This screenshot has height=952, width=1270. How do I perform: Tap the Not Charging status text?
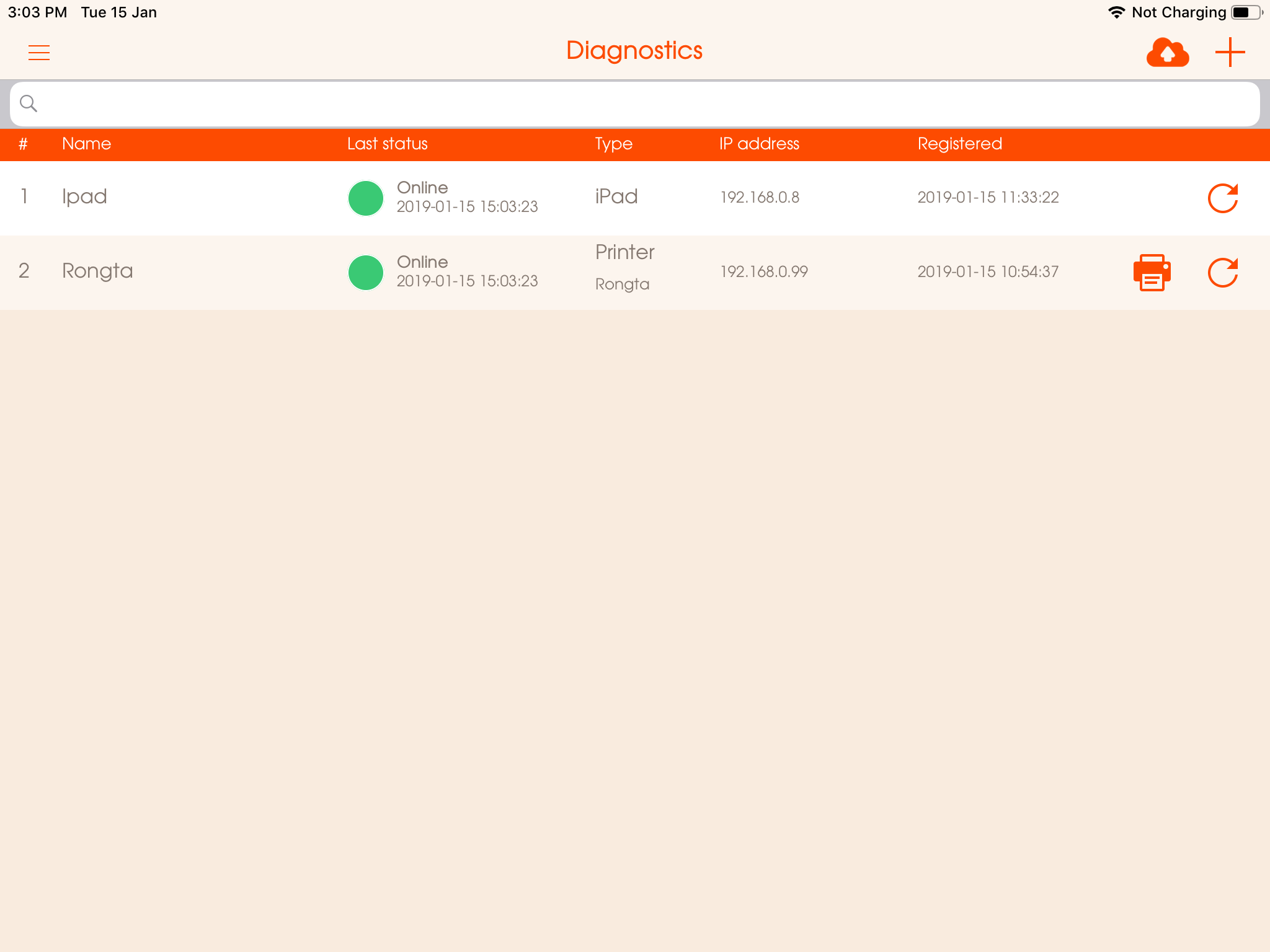[1179, 13]
